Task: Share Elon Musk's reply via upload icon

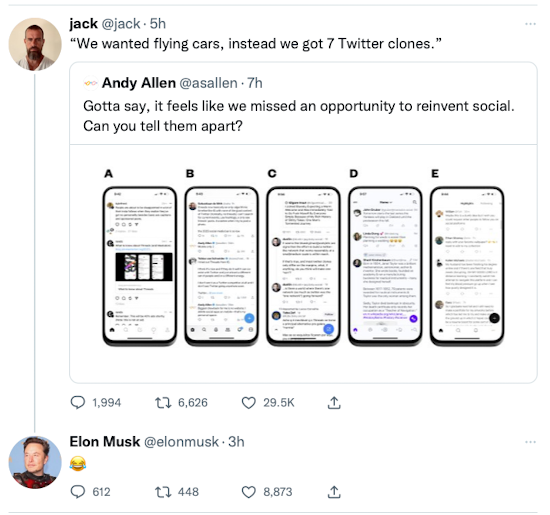Action: click(334, 492)
